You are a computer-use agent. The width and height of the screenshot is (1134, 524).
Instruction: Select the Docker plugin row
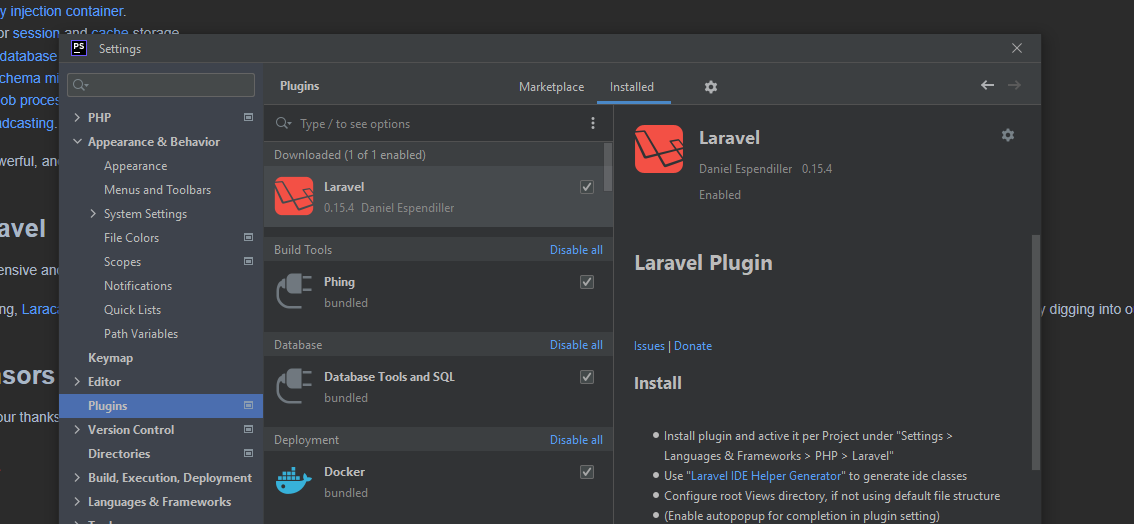438,482
